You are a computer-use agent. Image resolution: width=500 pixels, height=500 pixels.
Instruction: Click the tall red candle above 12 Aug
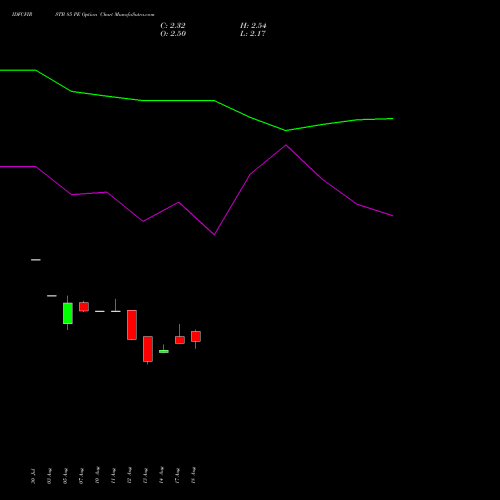[x=132, y=325]
